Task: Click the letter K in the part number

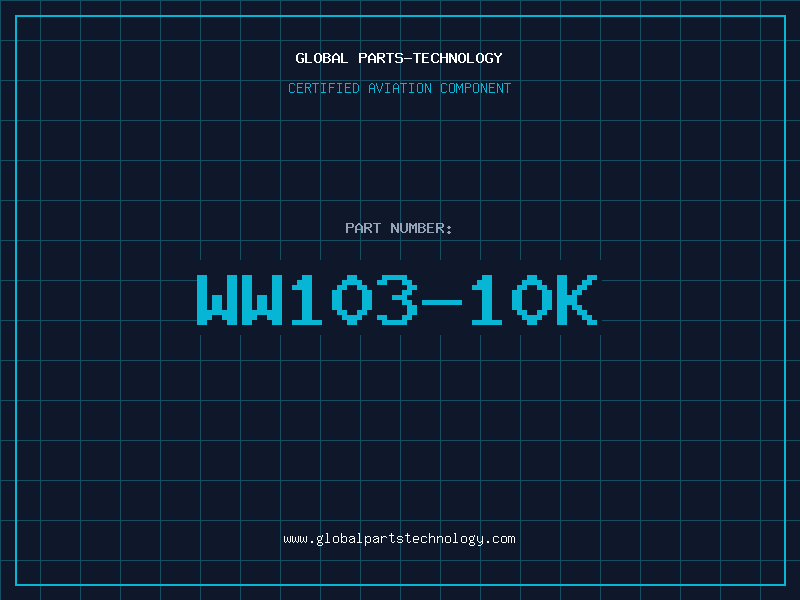Action: (x=577, y=299)
